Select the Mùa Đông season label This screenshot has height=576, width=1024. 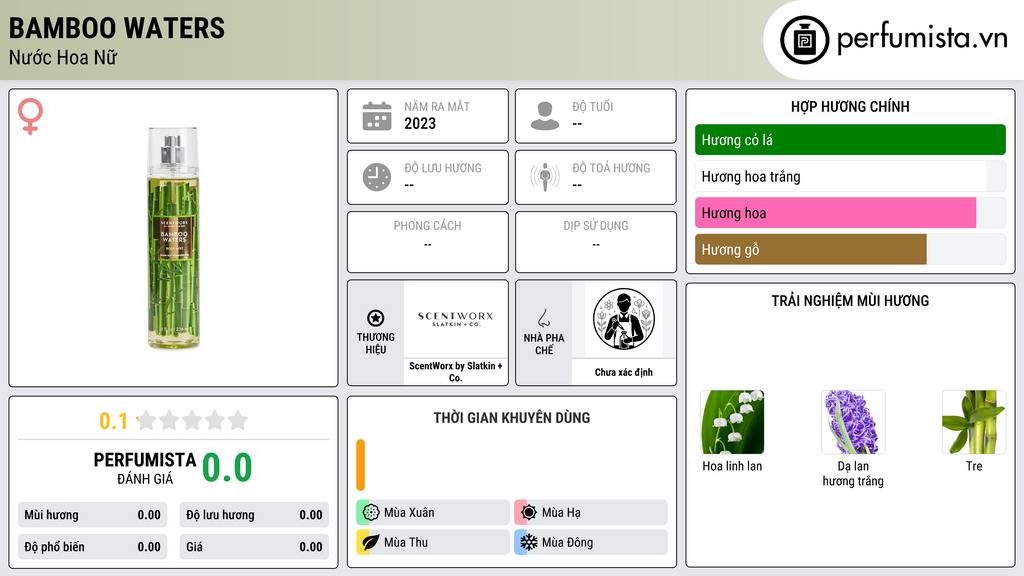click(x=568, y=542)
